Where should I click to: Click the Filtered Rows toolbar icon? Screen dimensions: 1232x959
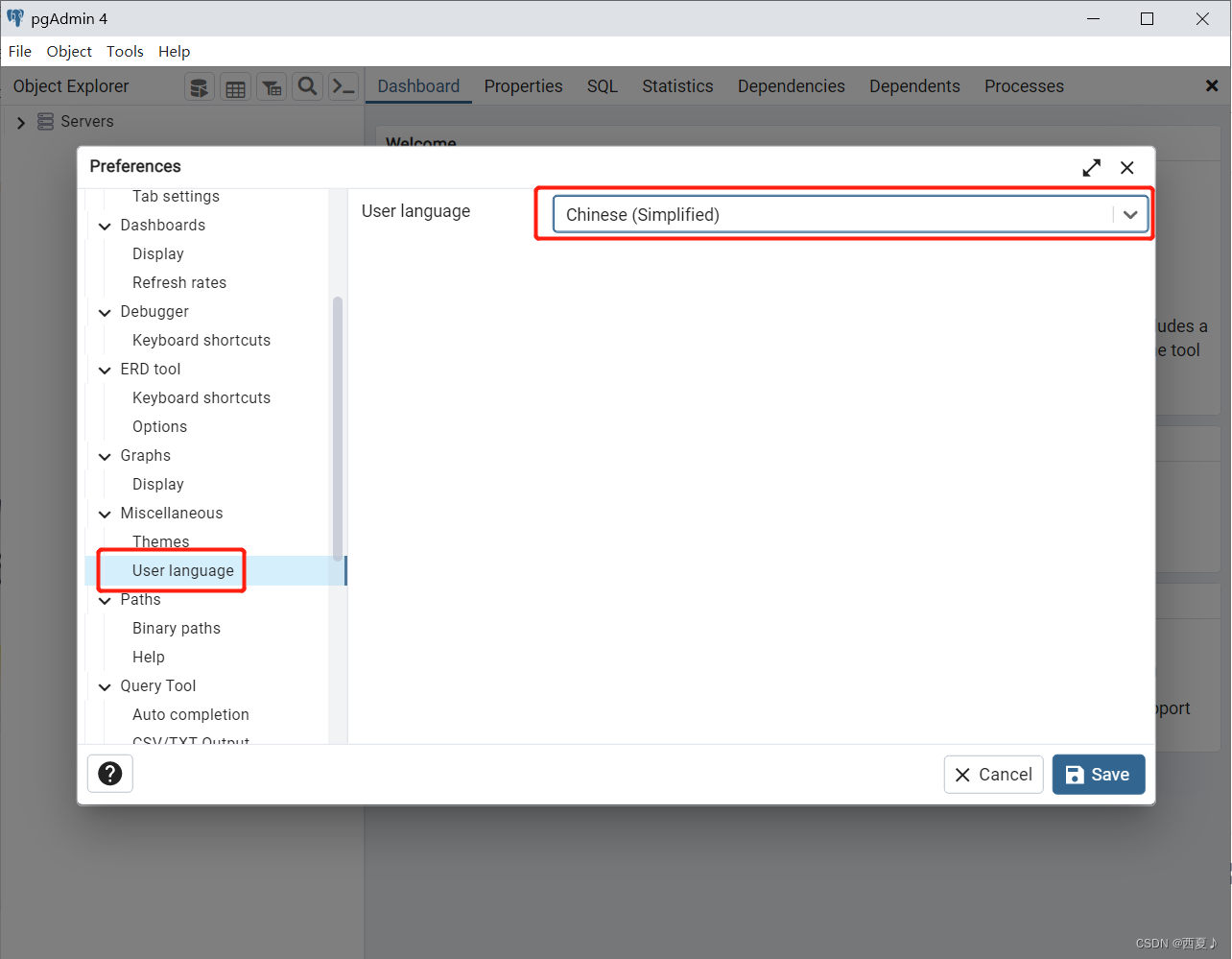[272, 87]
